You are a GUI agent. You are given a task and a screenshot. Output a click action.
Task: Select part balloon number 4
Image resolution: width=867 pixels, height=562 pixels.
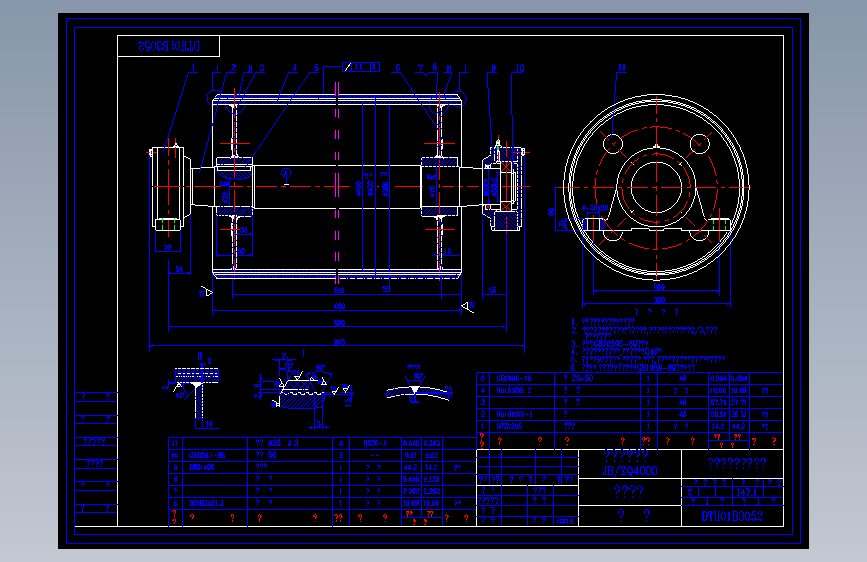(295, 67)
